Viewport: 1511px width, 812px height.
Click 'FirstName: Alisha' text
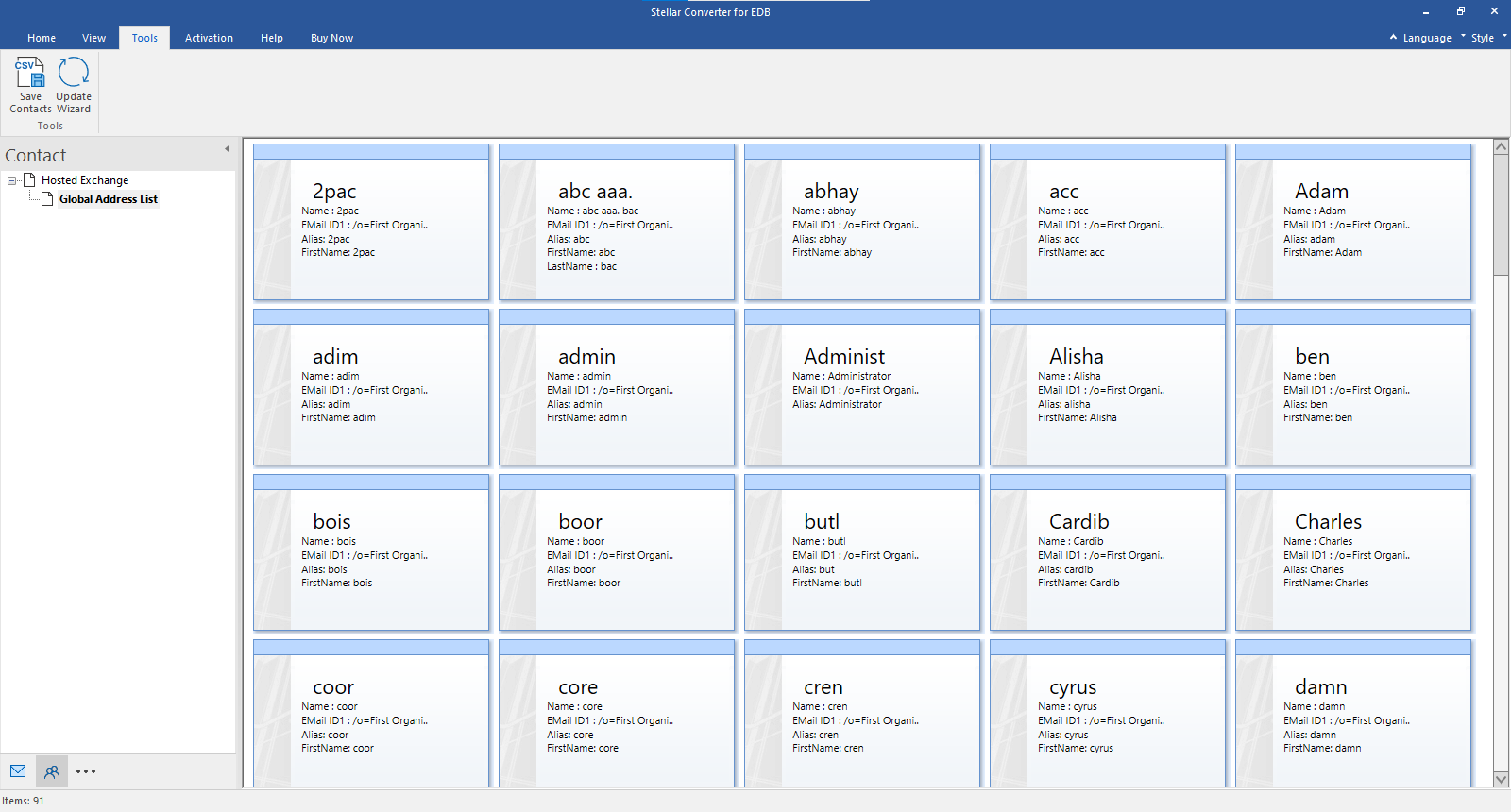click(x=1077, y=417)
